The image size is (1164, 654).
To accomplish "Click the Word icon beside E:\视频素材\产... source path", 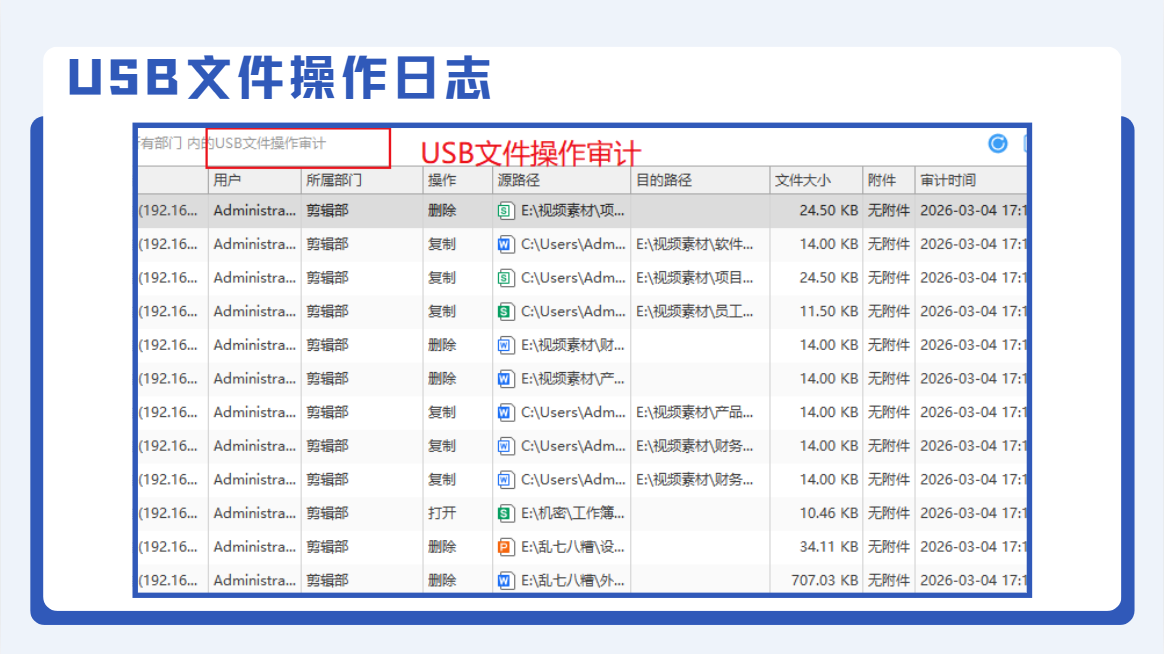I will pyautogui.click(x=505, y=379).
